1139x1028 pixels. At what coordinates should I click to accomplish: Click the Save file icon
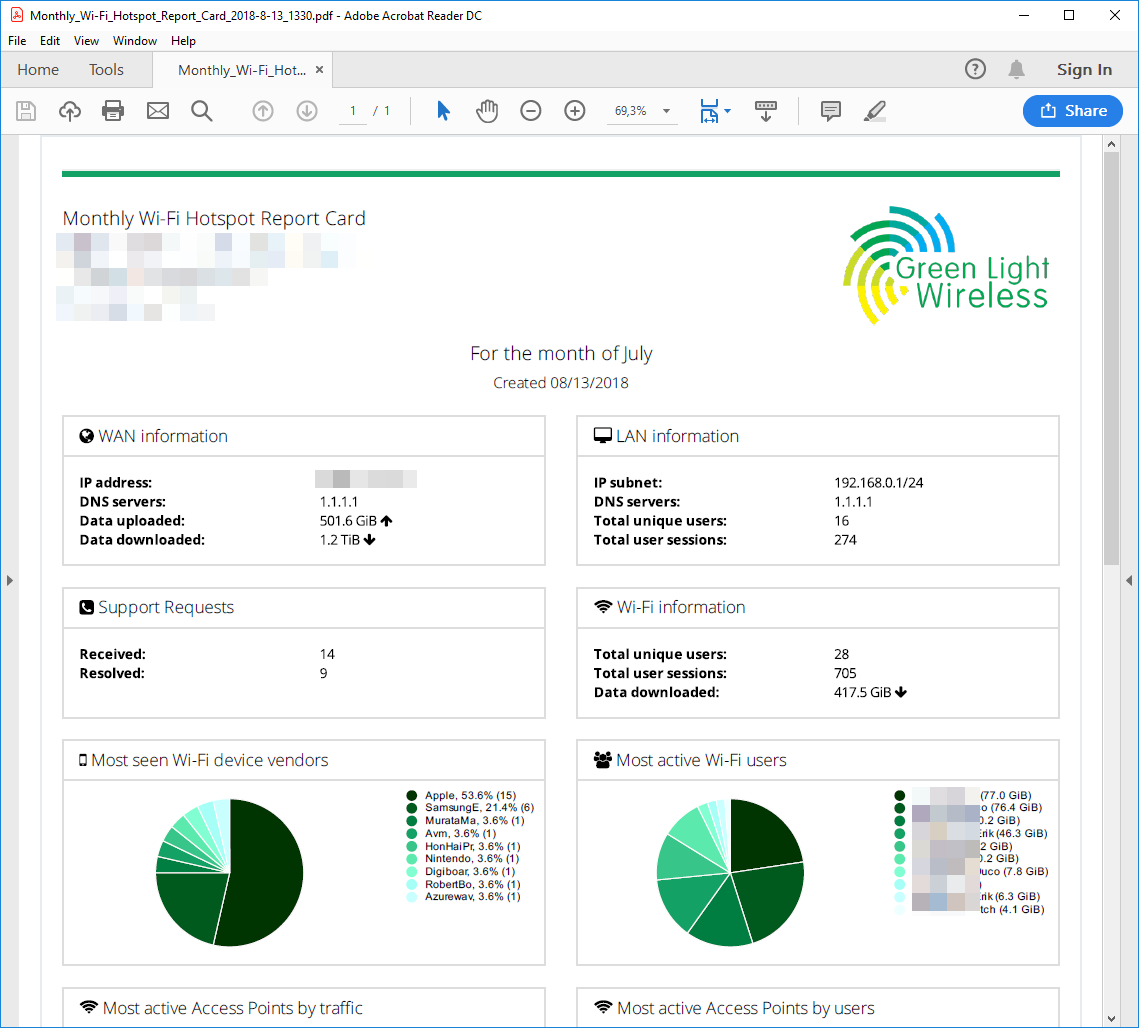[26, 111]
